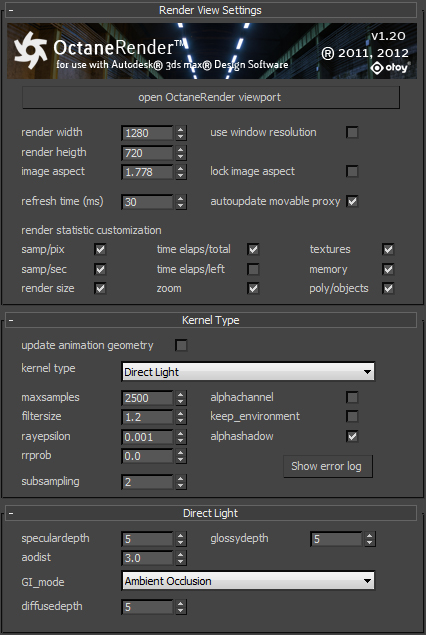
Task: Click the aodist spinner arrows
Action: (181, 558)
